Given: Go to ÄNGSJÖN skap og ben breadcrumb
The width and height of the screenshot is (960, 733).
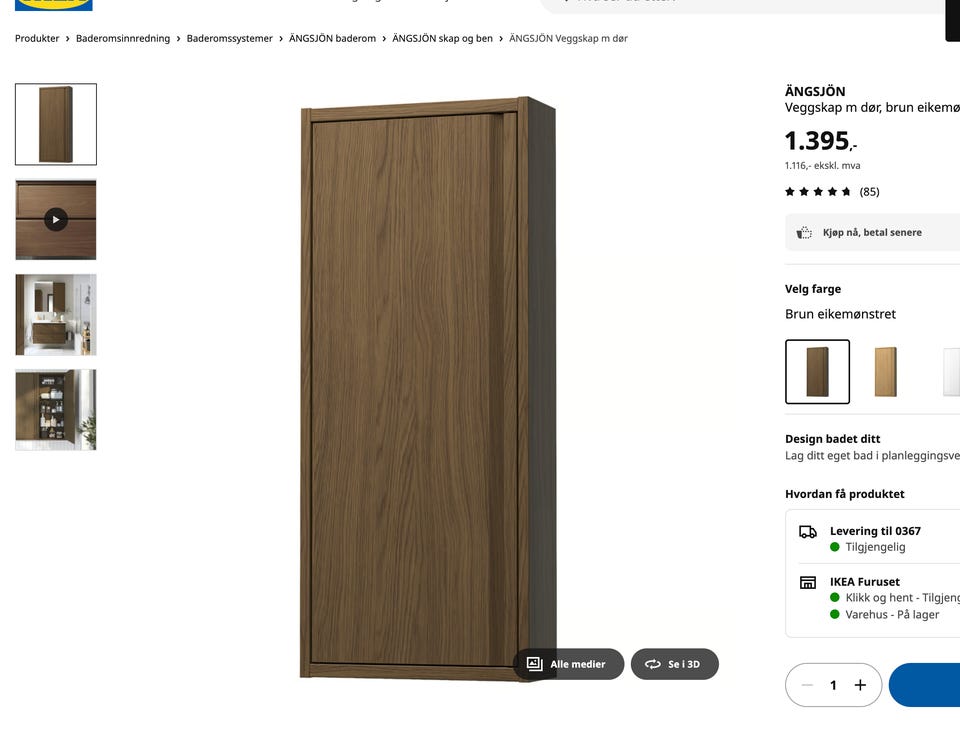Looking at the screenshot, I should [443, 38].
